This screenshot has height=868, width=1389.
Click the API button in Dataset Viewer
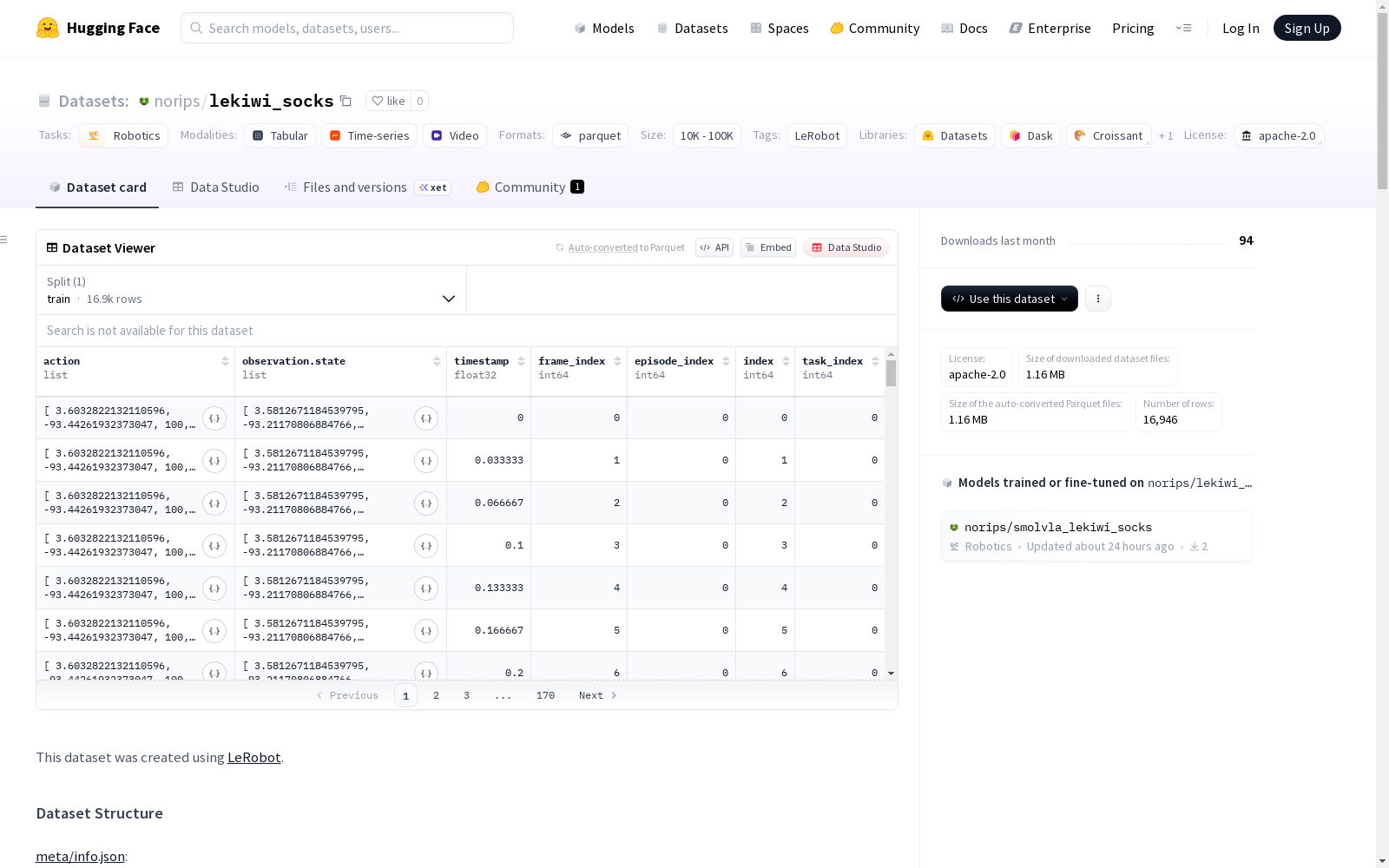pyautogui.click(x=714, y=247)
